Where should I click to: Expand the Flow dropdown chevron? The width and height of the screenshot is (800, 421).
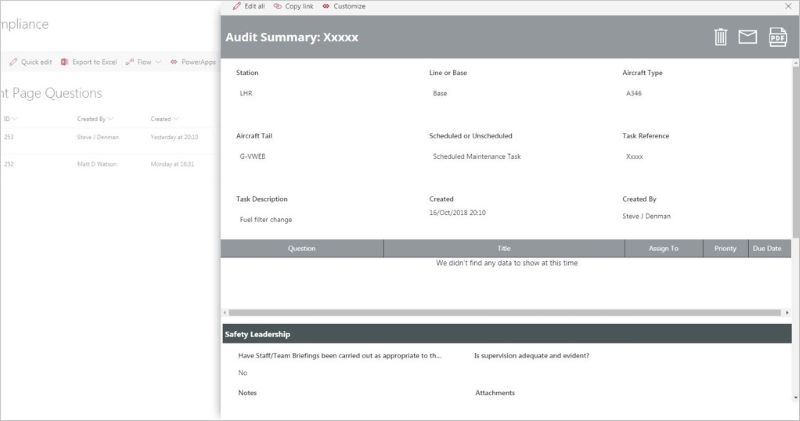click(158, 62)
